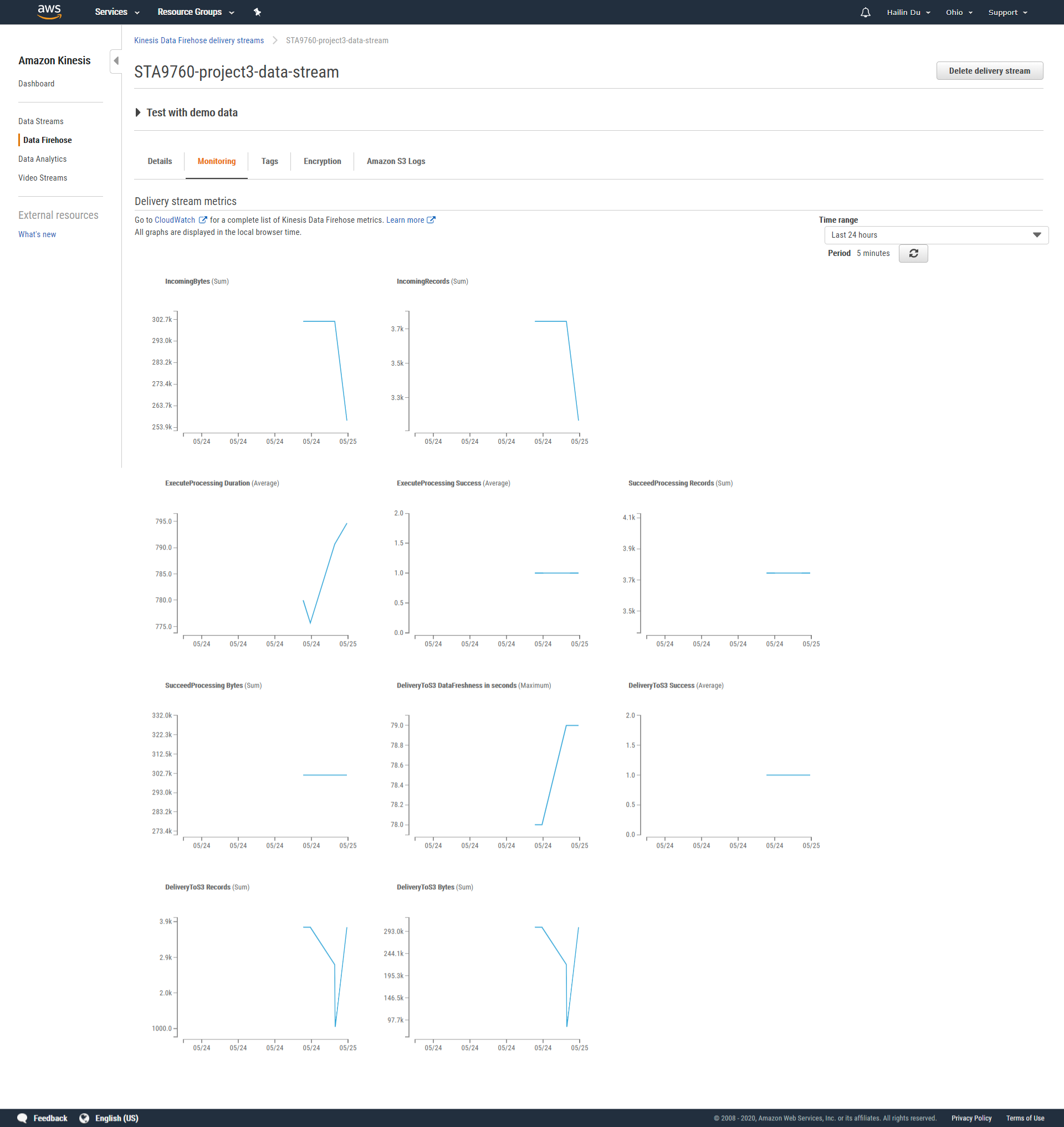The width and height of the screenshot is (1064, 1127).
Task: Click the AWS logo icon
Action: [x=49, y=12]
